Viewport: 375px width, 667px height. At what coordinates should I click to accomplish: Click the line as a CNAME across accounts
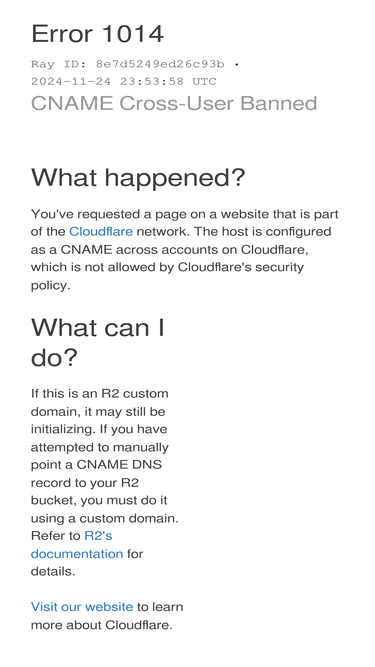[169, 249]
